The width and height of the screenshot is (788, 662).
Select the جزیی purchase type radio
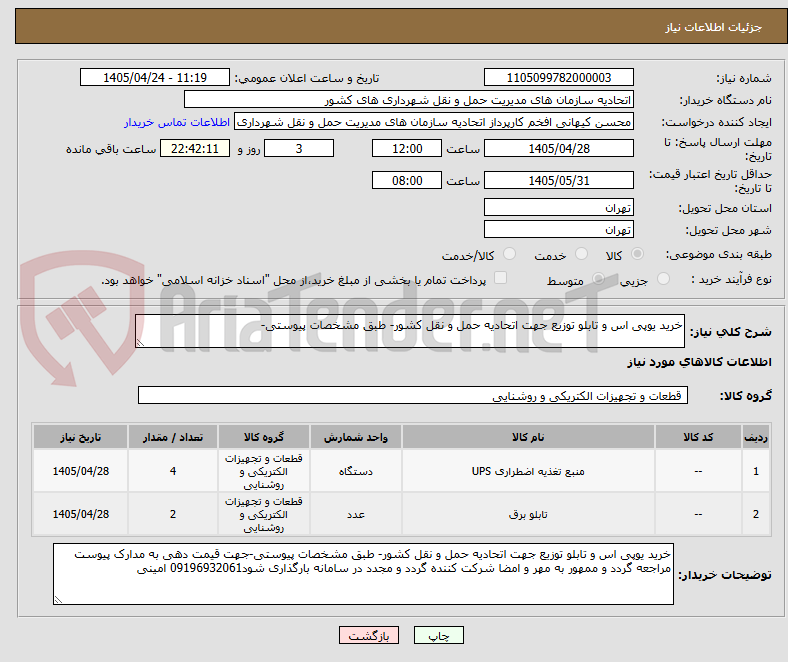pos(663,279)
